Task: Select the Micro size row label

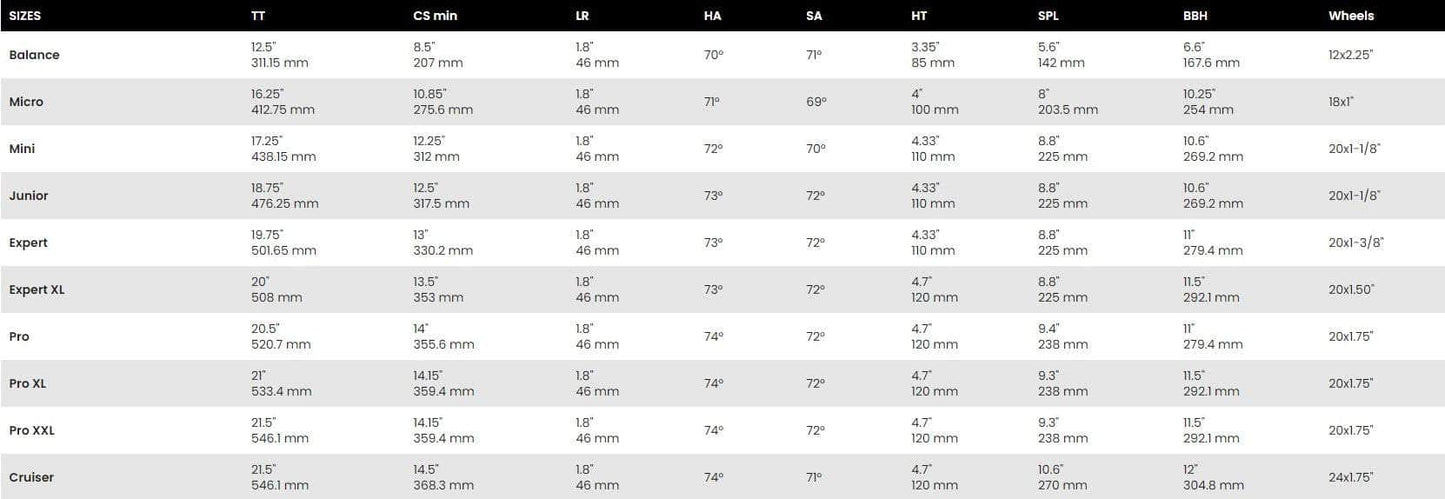Action: pos(26,102)
